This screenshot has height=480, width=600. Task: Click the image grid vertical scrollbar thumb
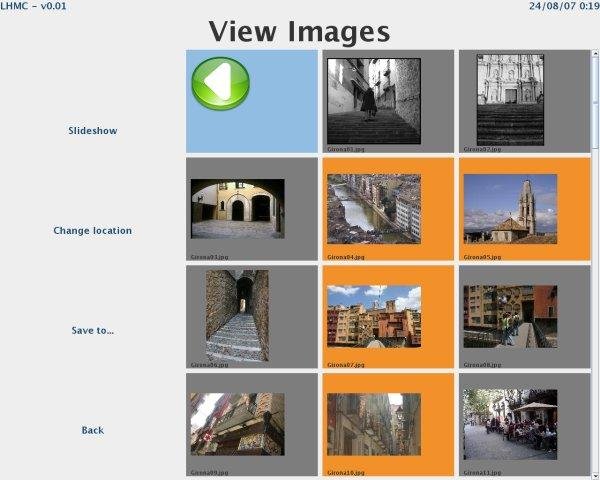point(595,103)
